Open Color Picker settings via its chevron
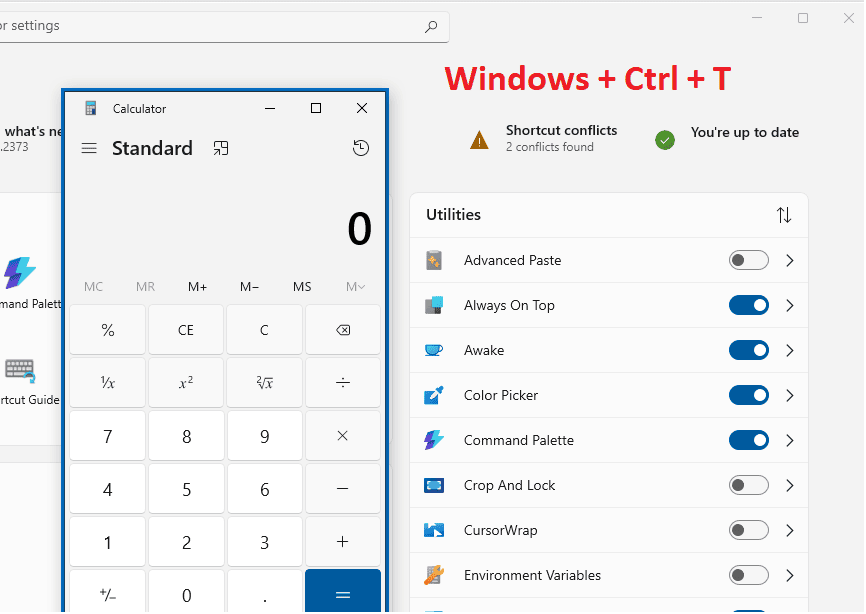 click(790, 395)
